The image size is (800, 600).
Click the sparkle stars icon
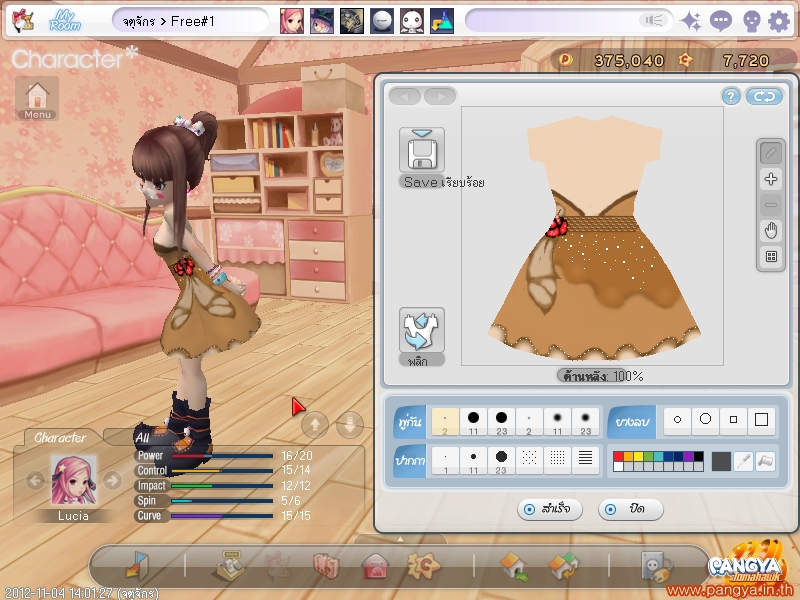tap(691, 21)
